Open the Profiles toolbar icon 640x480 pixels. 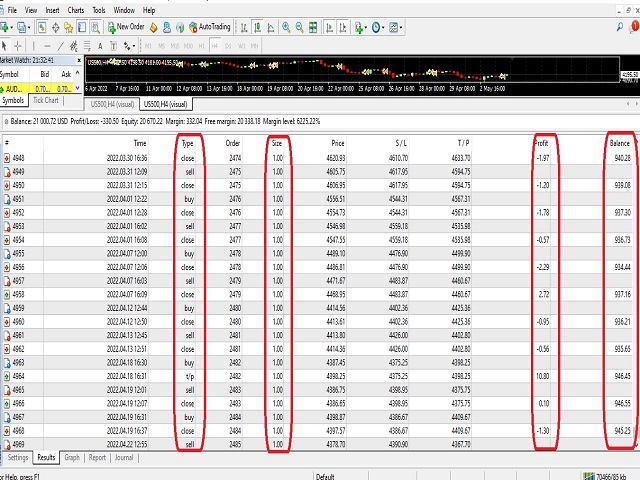coord(21,27)
